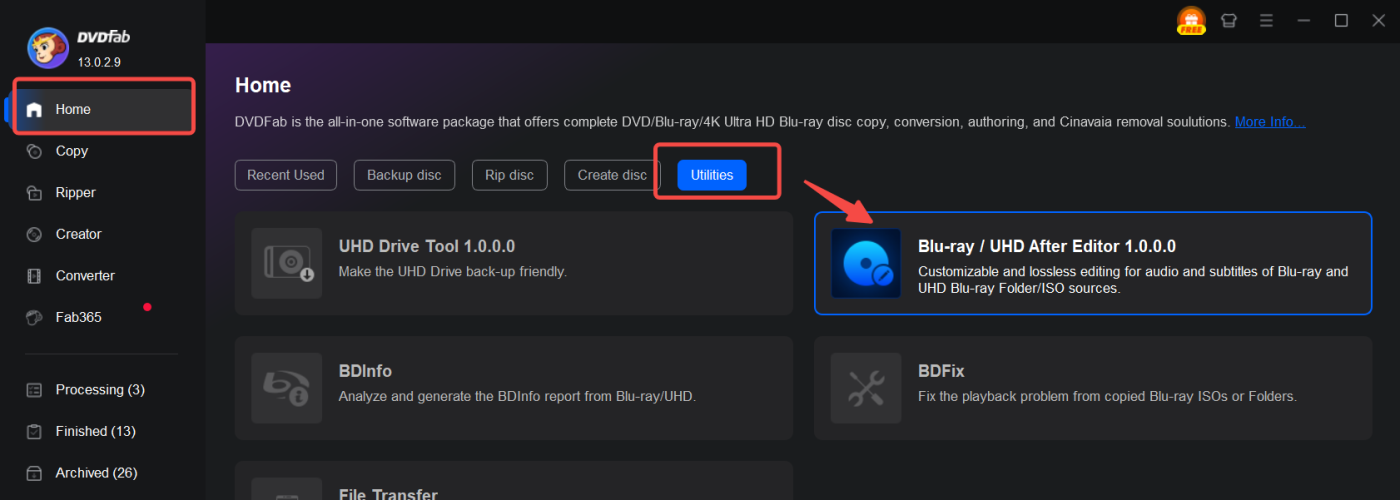Open the skin shirt icon in title bar
1400x500 pixels.
[1229, 21]
